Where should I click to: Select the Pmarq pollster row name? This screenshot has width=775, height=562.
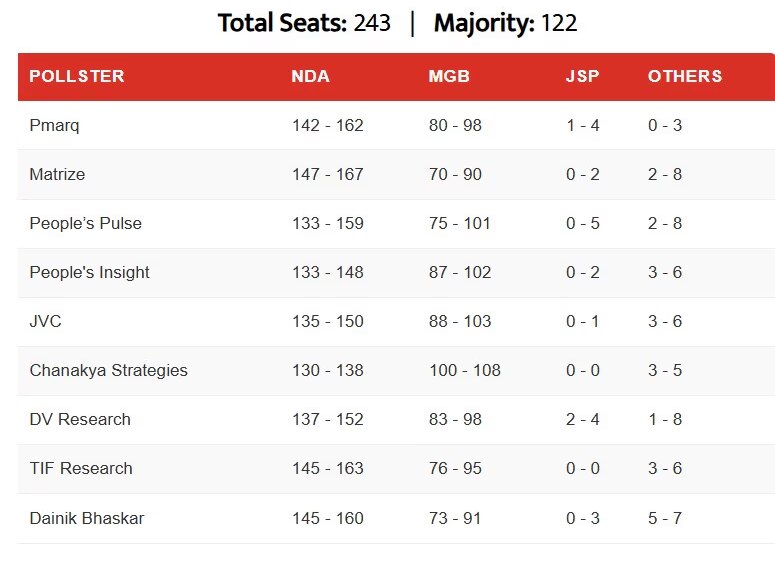click(x=54, y=125)
